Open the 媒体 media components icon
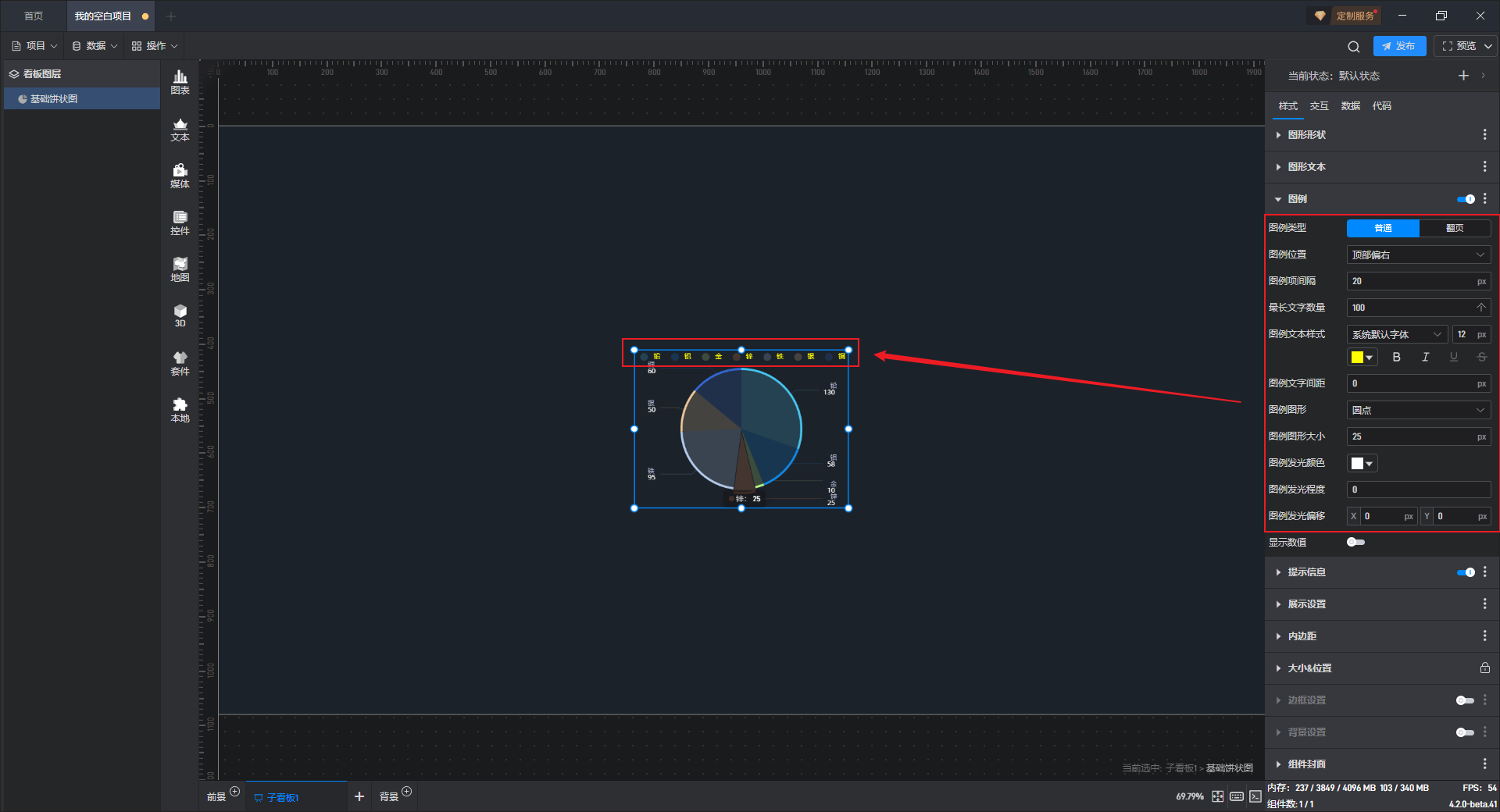The height and width of the screenshot is (812, 1500). [180, 176]
